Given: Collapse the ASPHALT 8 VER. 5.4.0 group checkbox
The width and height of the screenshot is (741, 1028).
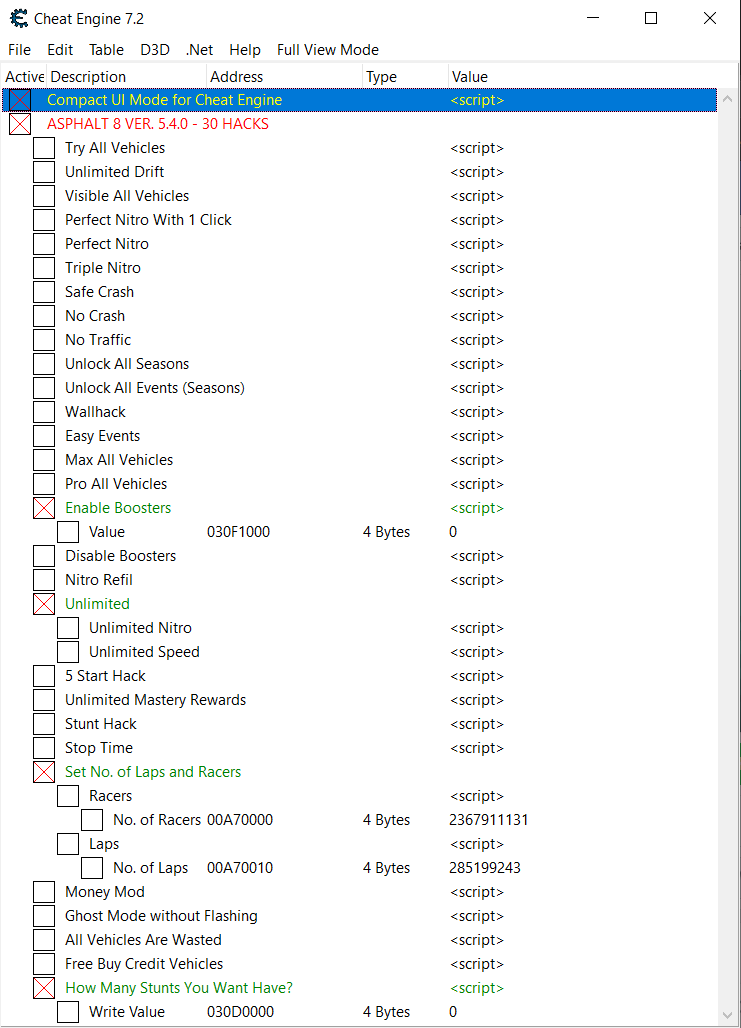Looking at the screenshot, I should click(x=20, y=124).
